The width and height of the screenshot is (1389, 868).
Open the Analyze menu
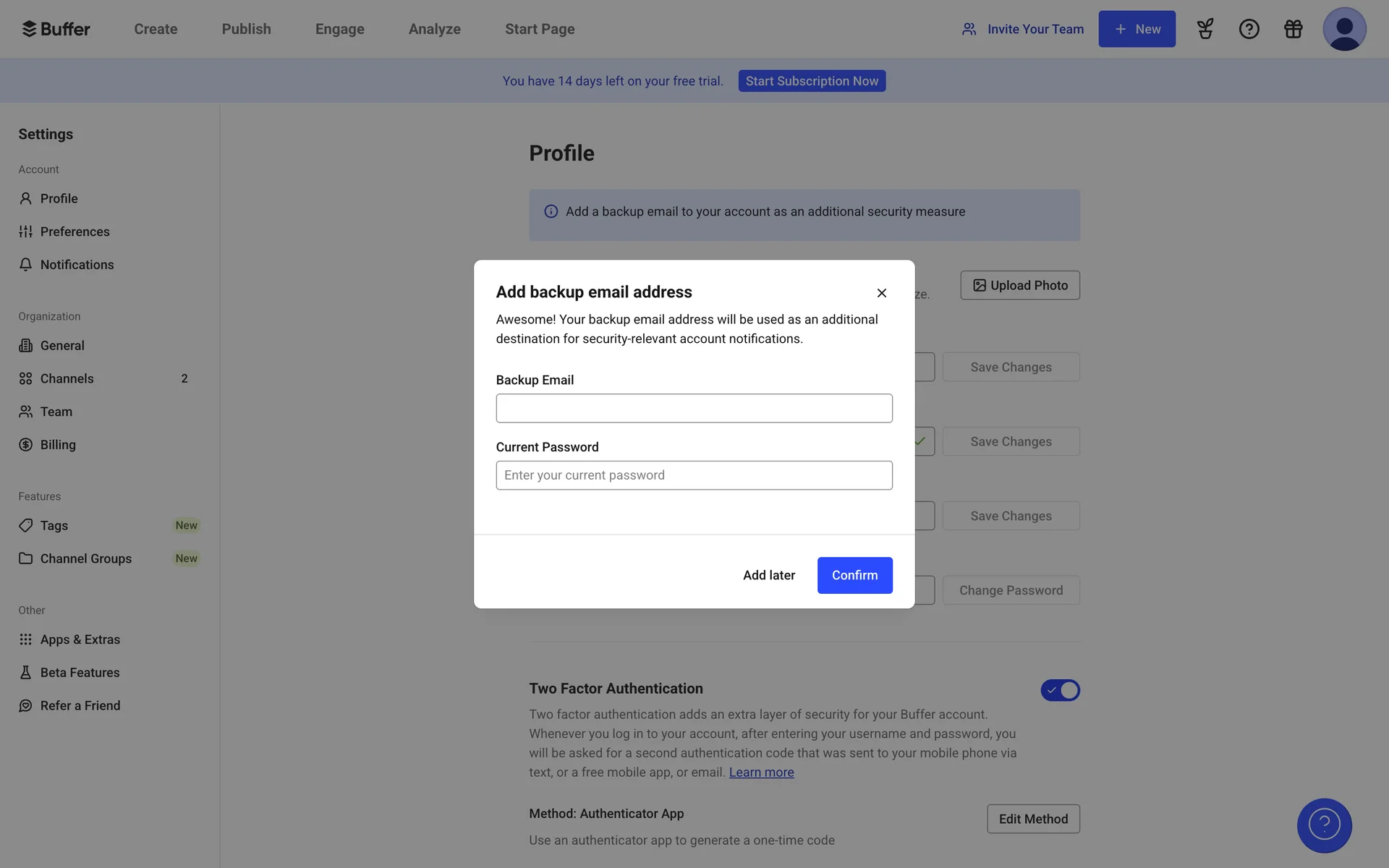click(x=434, y=29)
